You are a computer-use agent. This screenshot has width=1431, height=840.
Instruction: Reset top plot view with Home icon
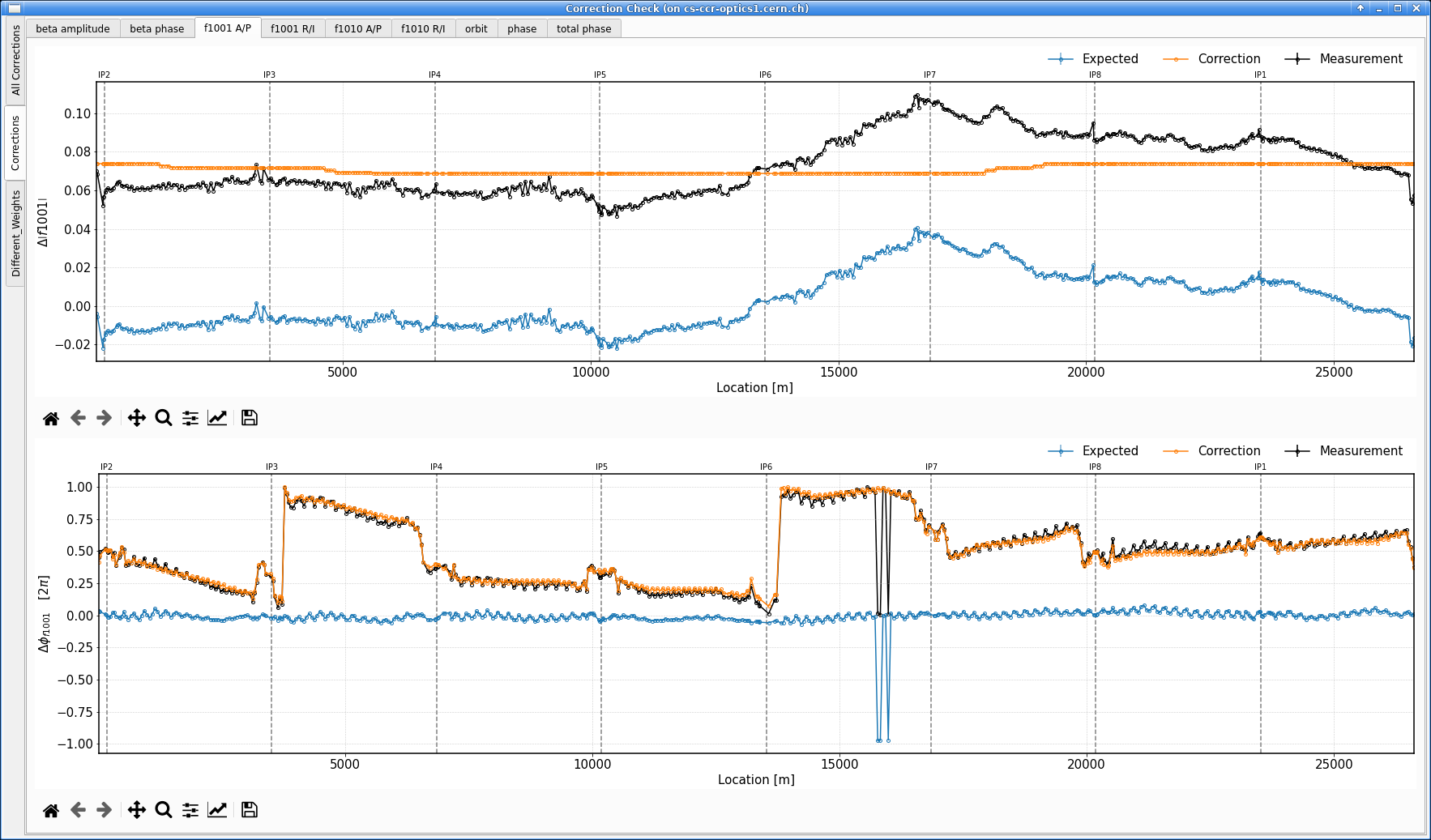[x=51, y=418]
